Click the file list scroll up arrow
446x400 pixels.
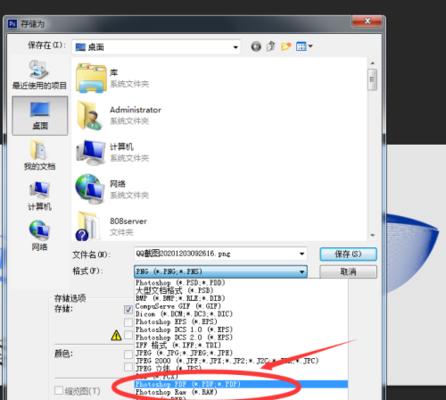[372, 63]
